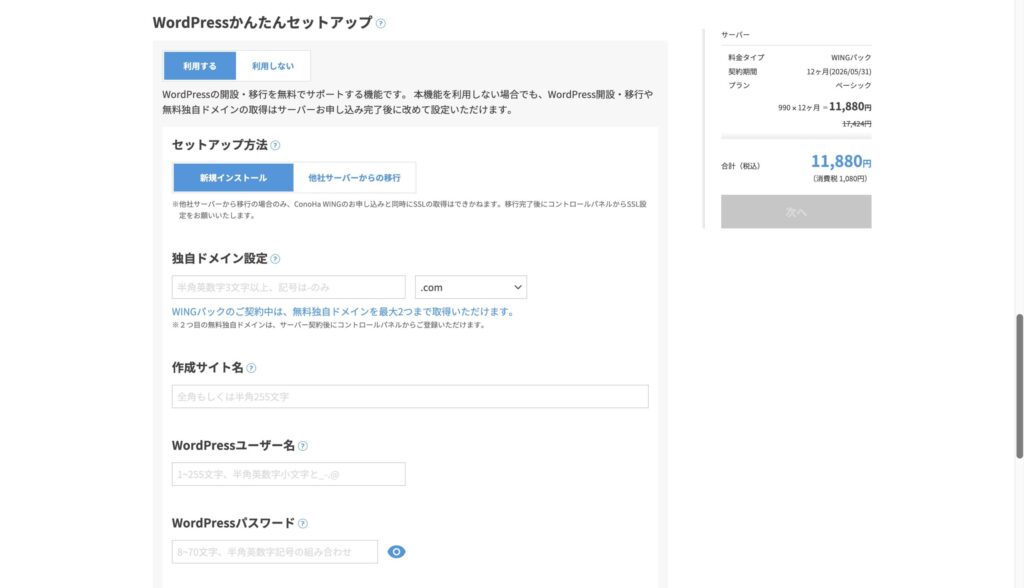Click the 11,880円 total price

841,161
